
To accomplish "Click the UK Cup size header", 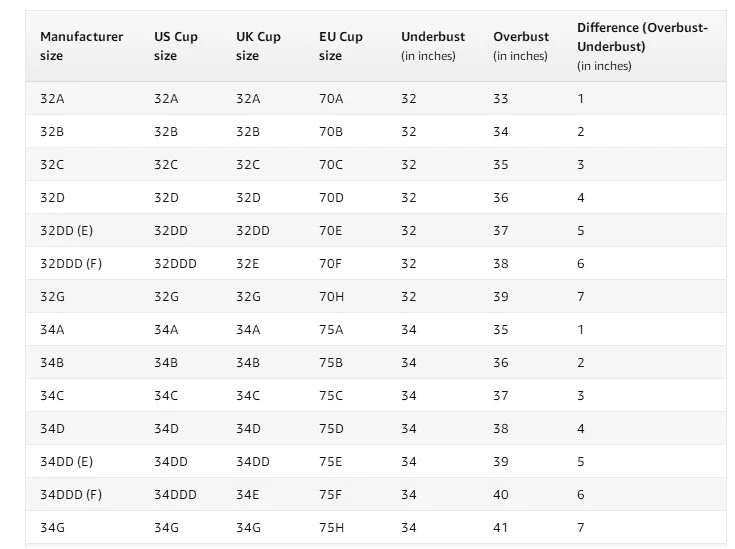I will [x=258, y=46].
